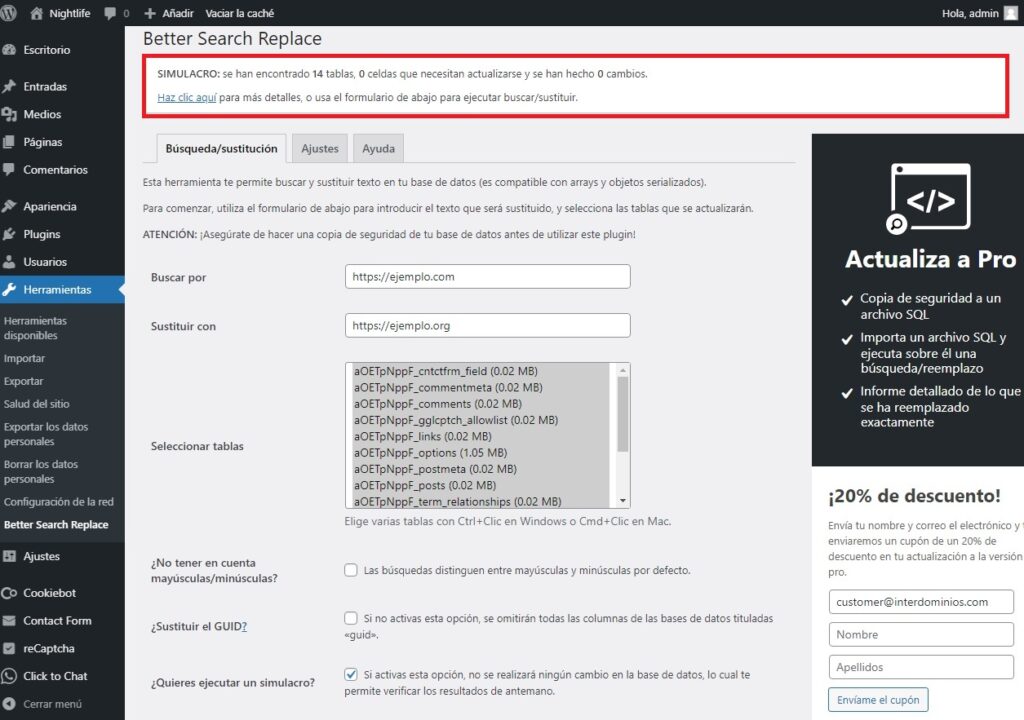Screen dimensions: 1024x720
Task: Click the Herramientas wrench icon
Action: 9,289
